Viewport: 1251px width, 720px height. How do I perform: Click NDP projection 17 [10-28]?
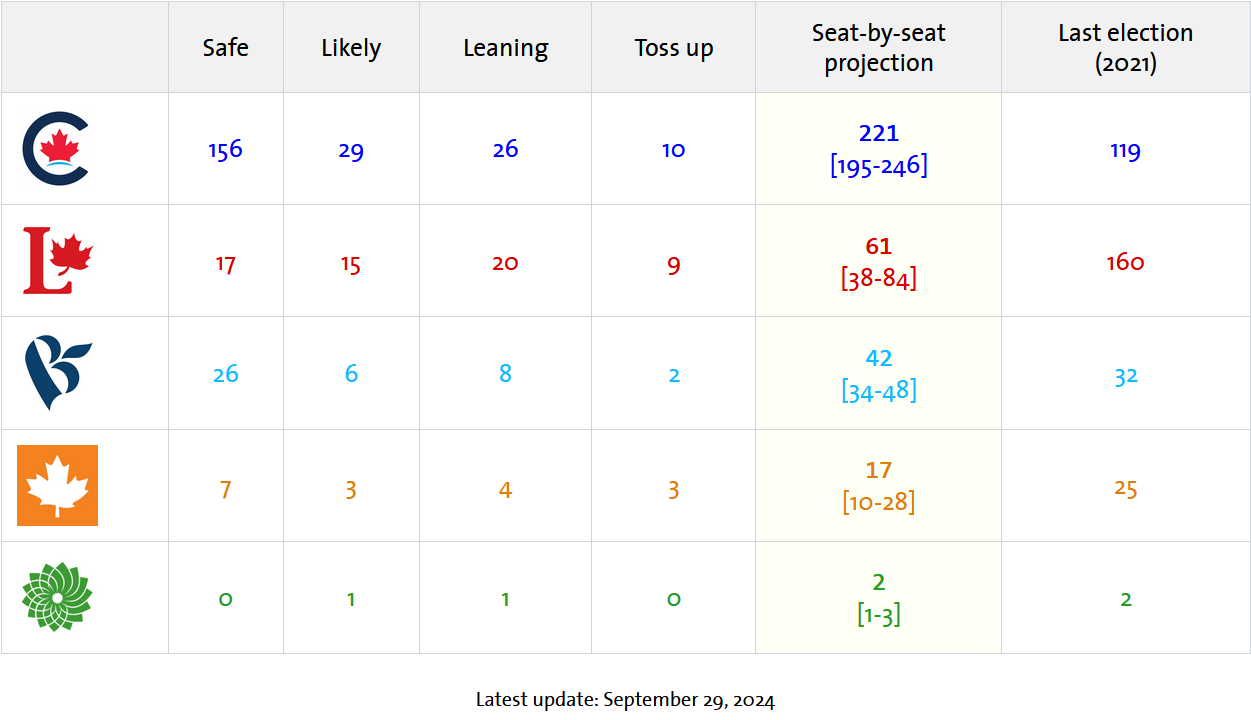[878, 486]
